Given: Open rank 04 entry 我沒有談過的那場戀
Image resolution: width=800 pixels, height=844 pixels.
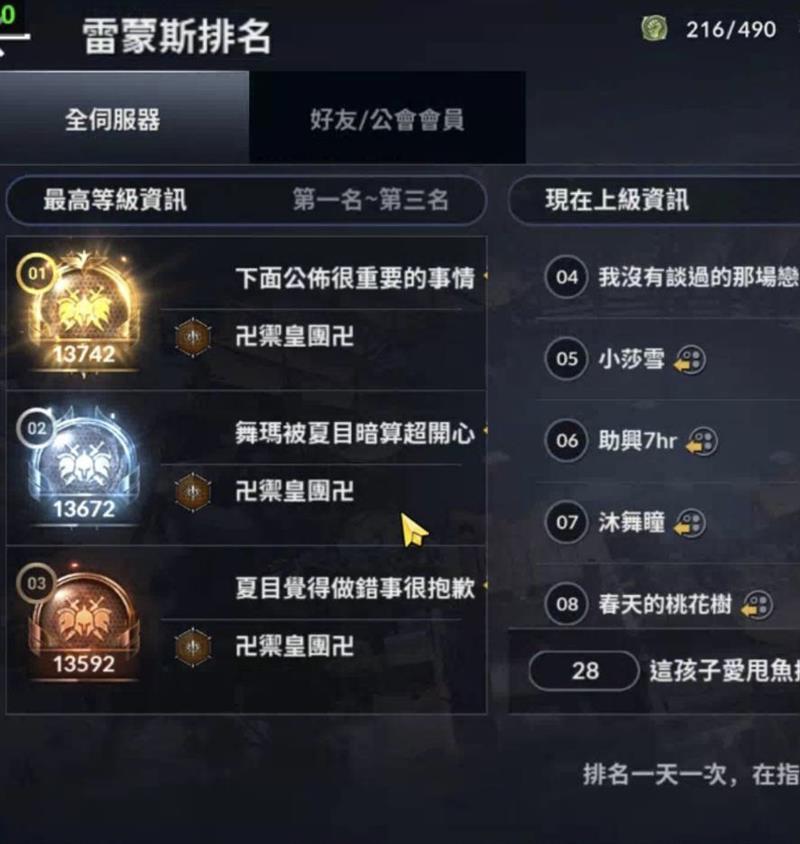Looking at the screenshot, I should [x=671, y=278].
